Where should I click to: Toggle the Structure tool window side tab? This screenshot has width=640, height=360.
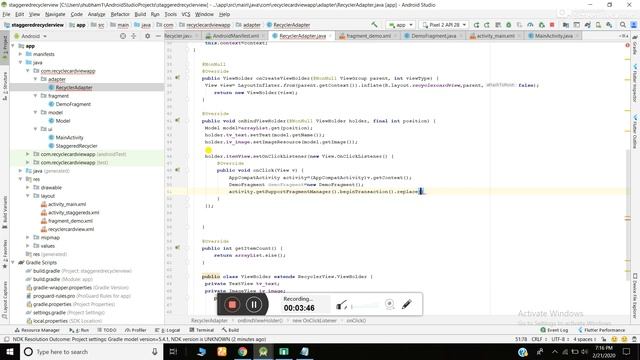[5, 85]
